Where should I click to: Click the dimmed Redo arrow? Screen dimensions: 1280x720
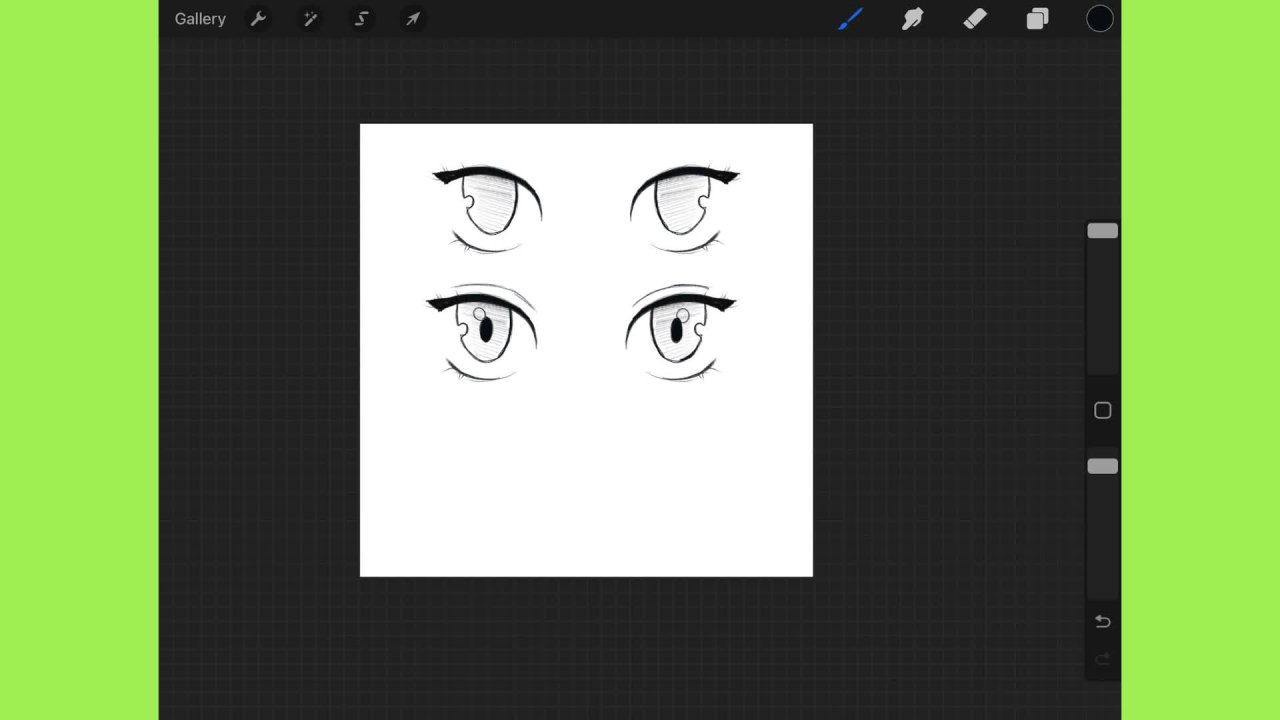tap(1102, 659)
